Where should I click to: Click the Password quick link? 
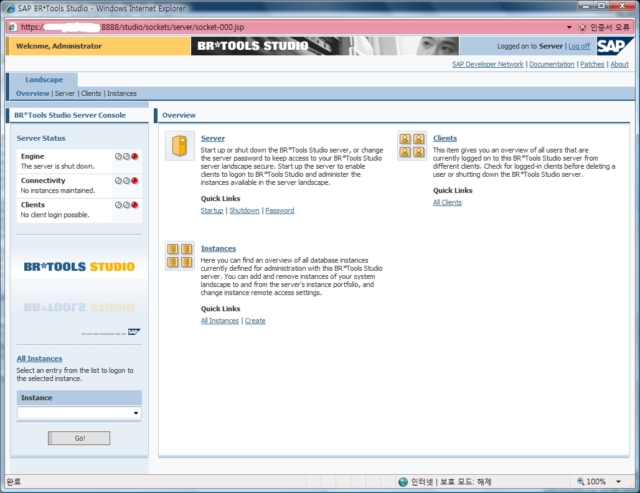tap(280, 211)
